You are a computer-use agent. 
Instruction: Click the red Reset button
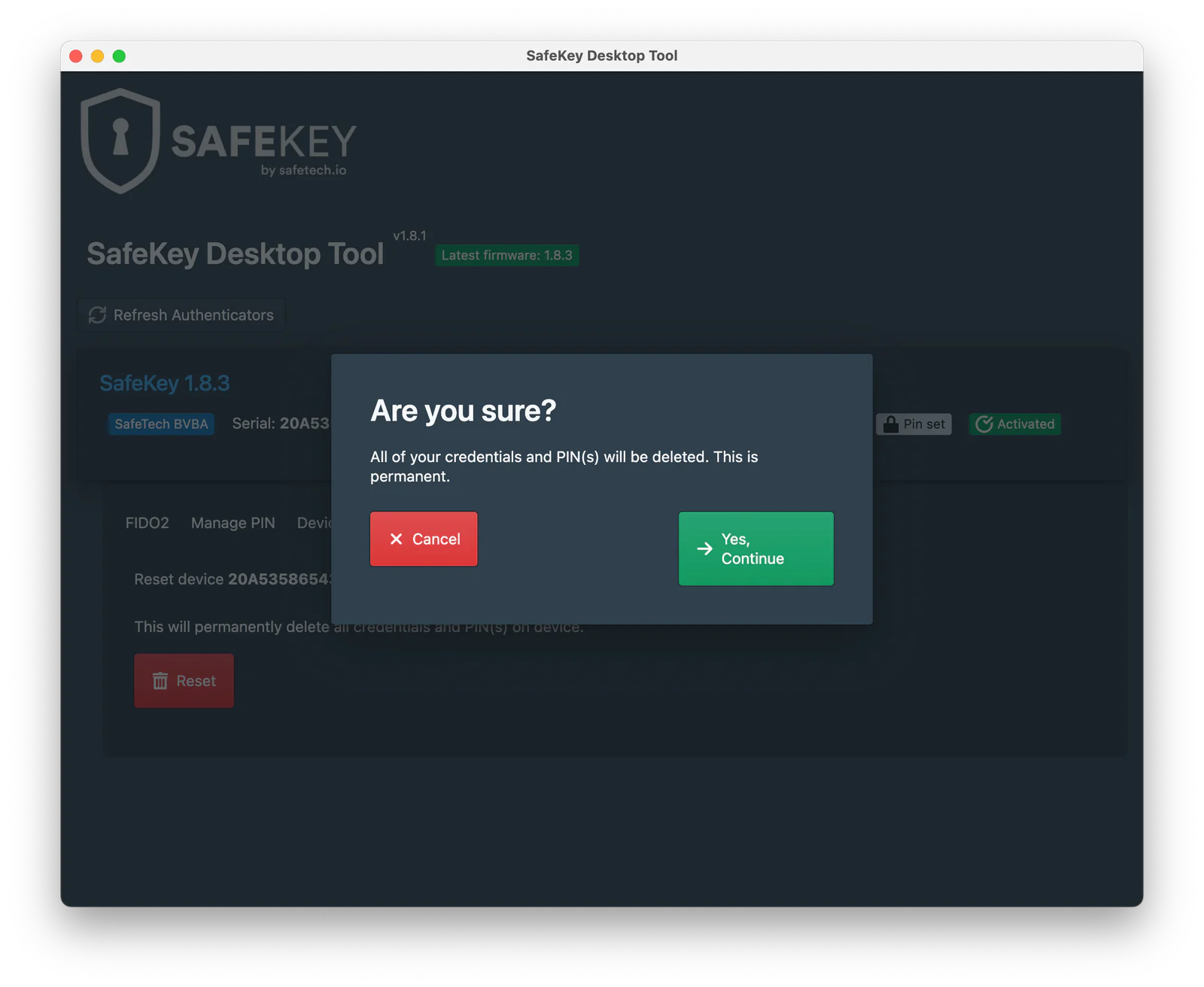click(184, 681)
